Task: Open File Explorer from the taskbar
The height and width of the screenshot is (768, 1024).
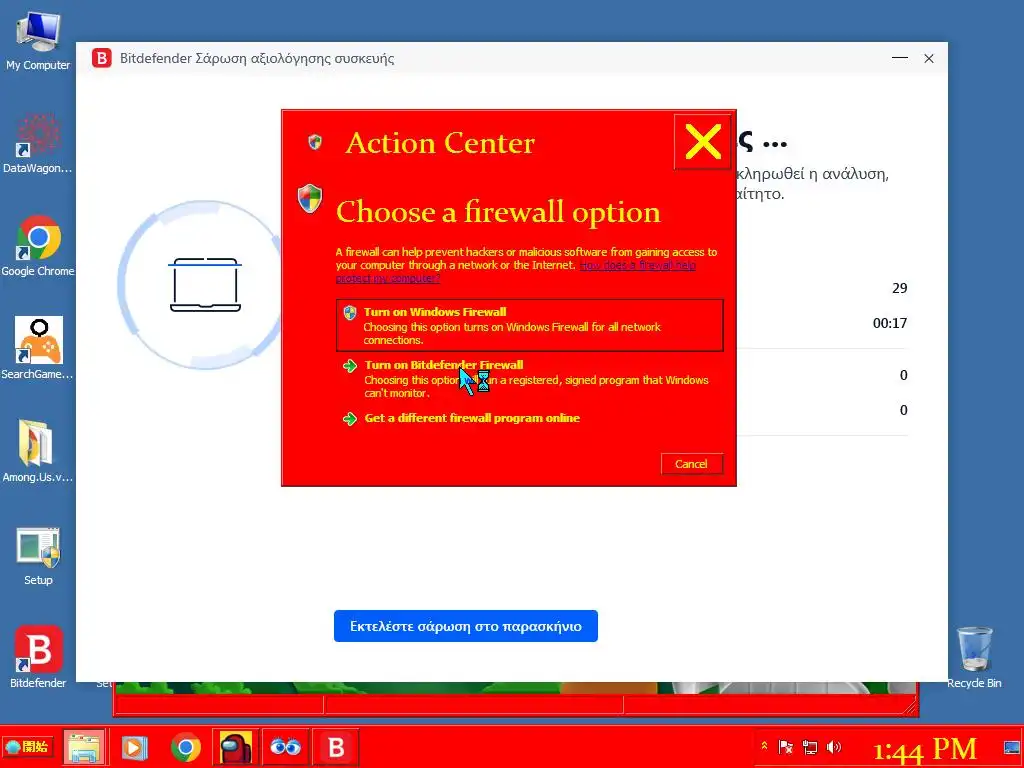Action: 84,747
